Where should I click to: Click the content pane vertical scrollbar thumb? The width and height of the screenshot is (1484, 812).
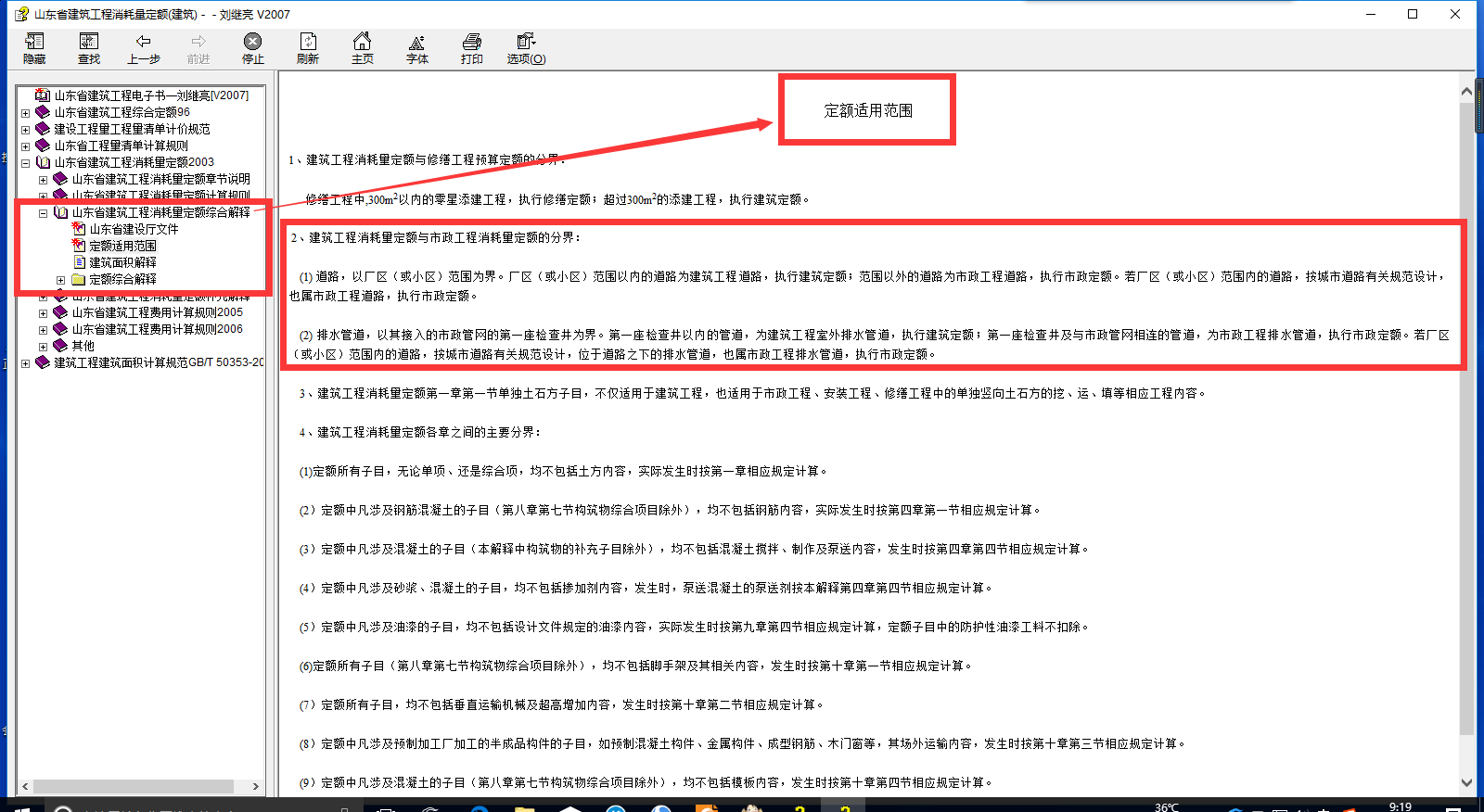click(1467, 419)
